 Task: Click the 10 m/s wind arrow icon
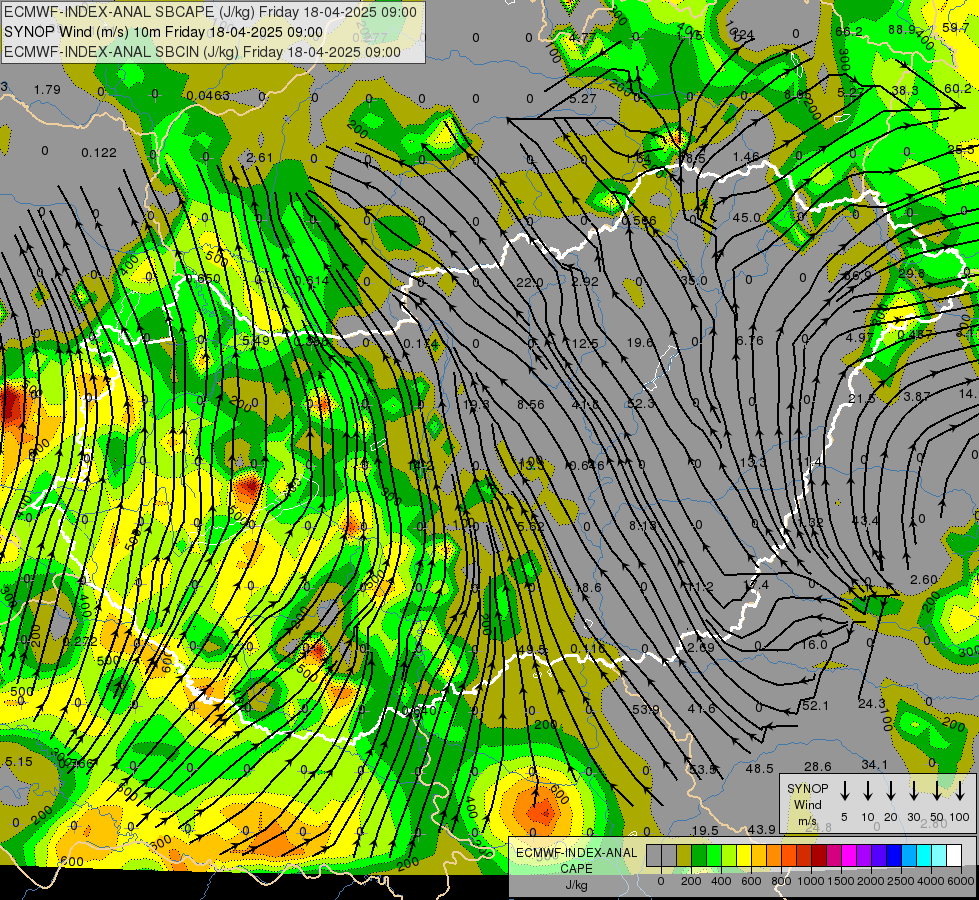pyautogui.click(x=867, y=791)
